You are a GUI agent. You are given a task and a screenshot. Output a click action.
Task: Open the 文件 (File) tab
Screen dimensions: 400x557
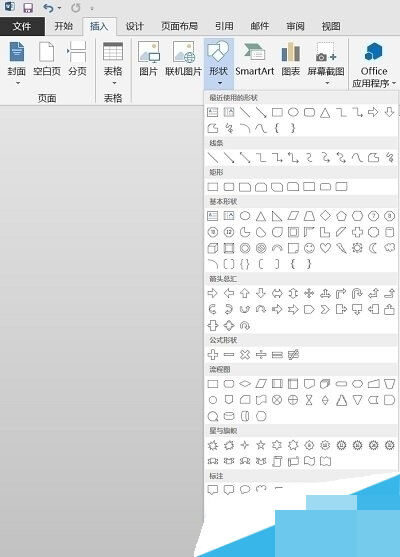(x=22, y=26)
